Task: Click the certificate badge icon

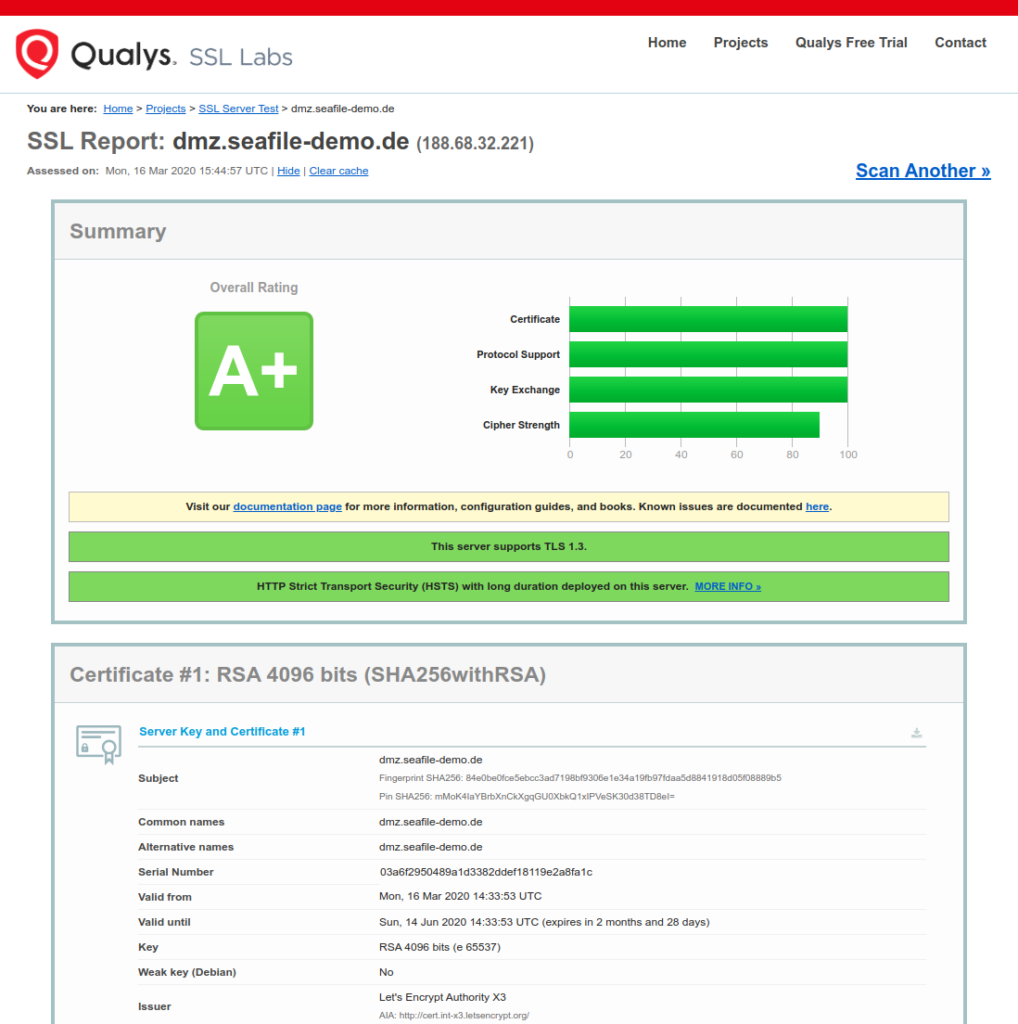Action: click(x=99, y=744)
